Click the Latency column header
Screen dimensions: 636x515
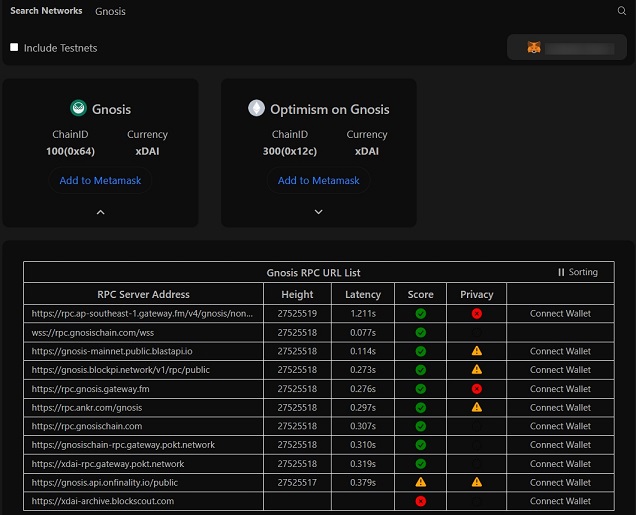[x=363, y=295]
